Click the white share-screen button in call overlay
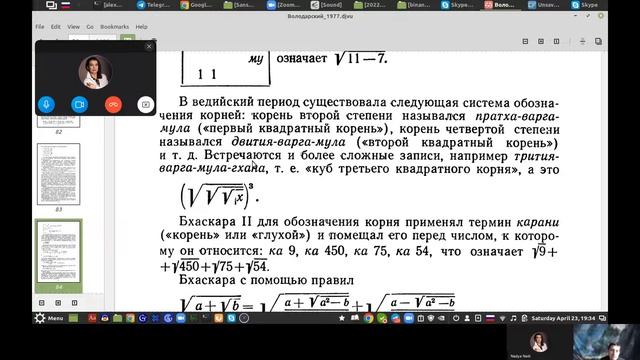 (x=146, y=104)
